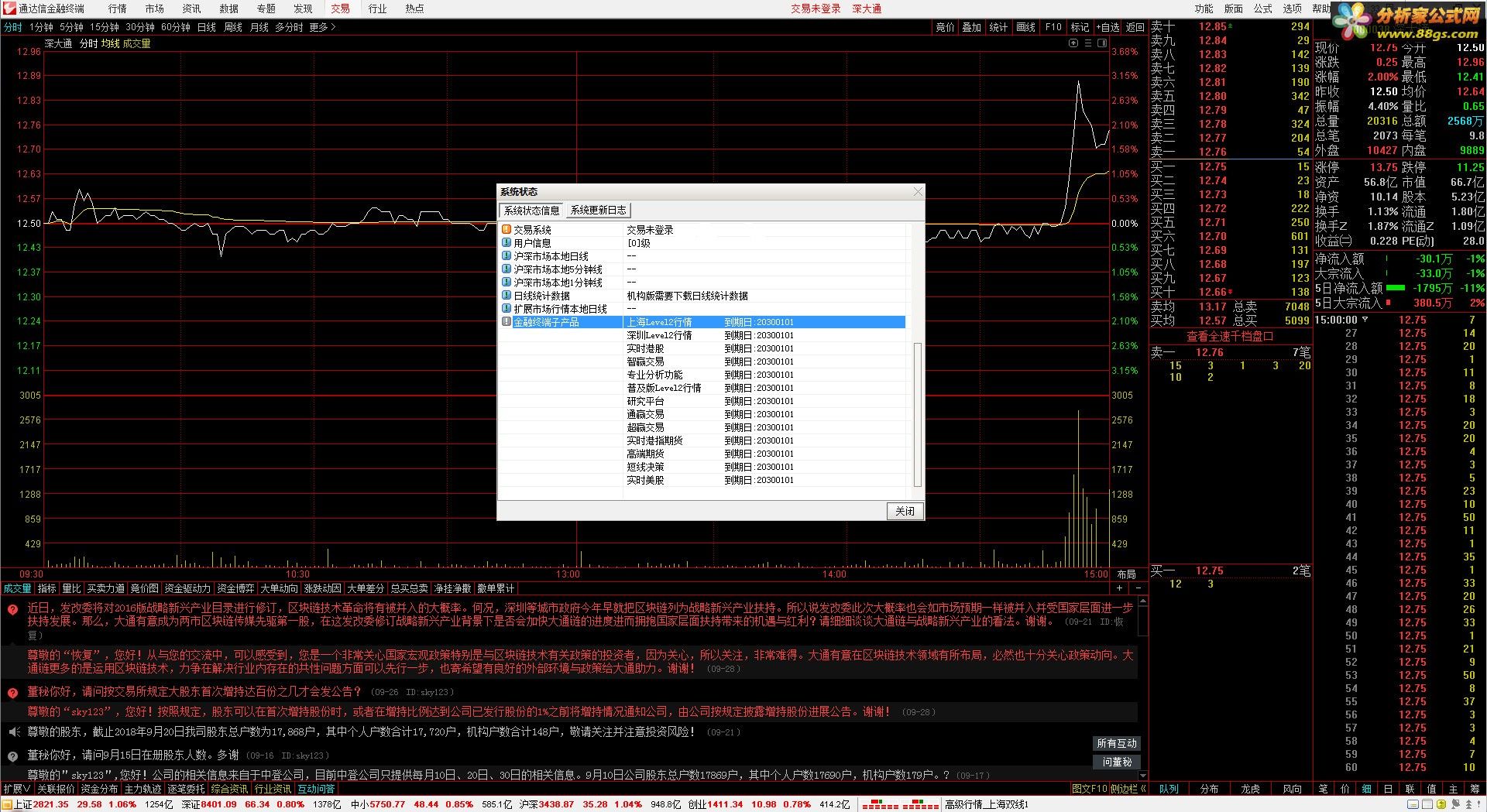Click the 所有互动 button
The image size is (1487, 812).
(1116, 743)
